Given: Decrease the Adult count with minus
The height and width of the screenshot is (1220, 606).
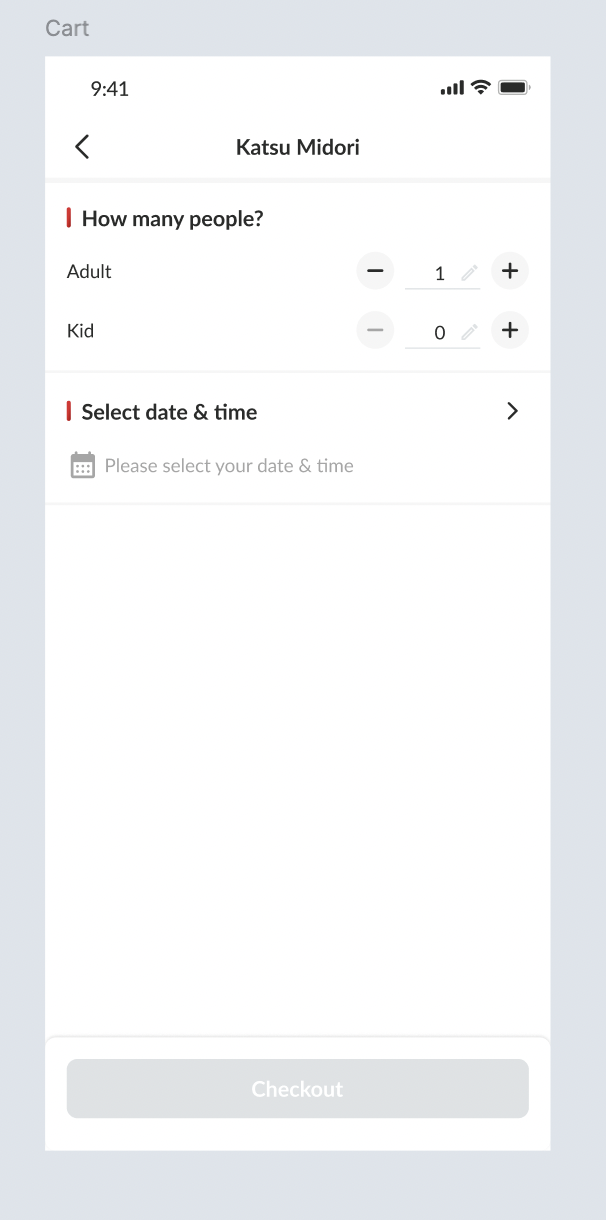Looking at the screenshot, I should [x=375, y=271].
